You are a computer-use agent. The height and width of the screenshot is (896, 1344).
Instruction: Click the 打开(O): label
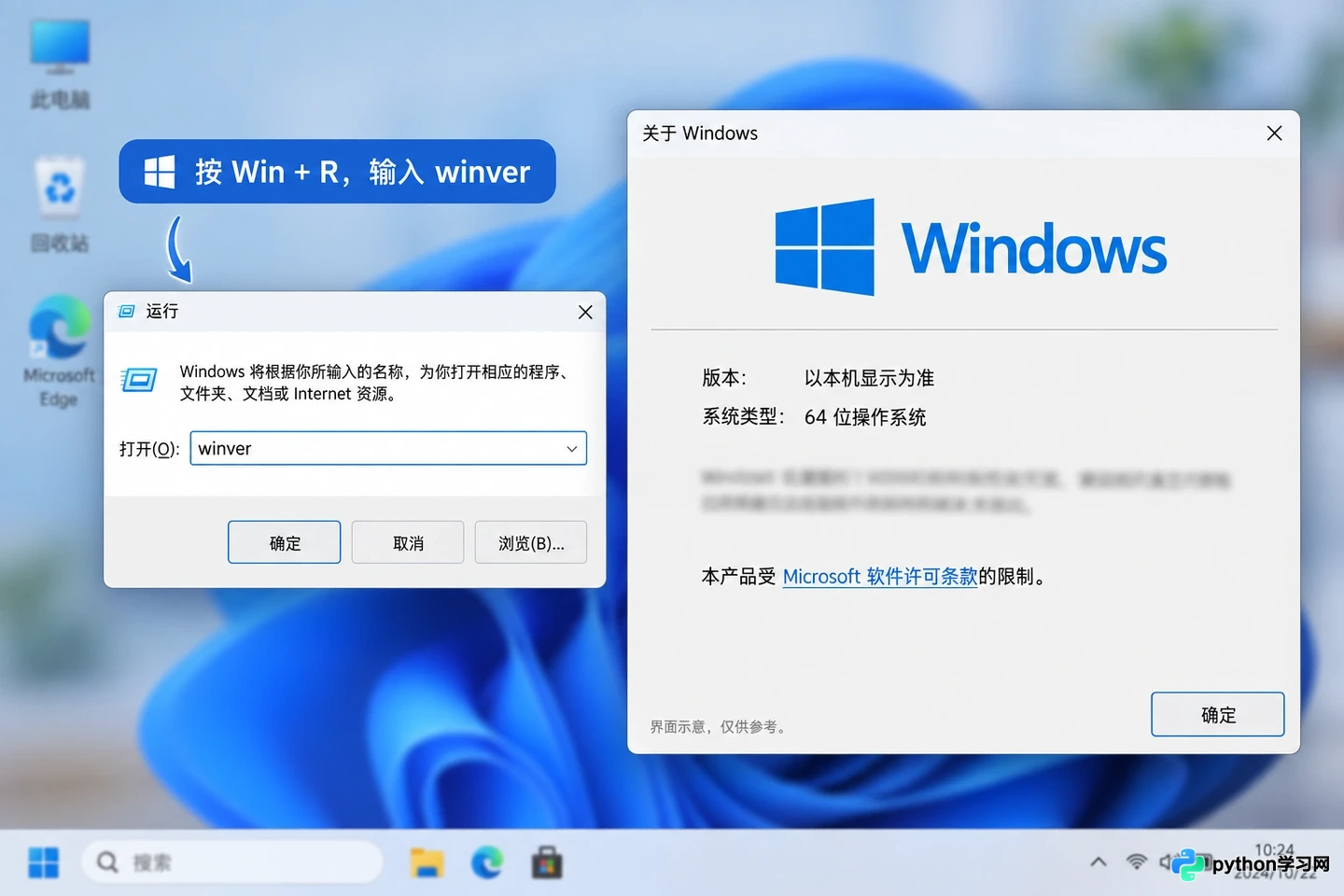[149, 449]
